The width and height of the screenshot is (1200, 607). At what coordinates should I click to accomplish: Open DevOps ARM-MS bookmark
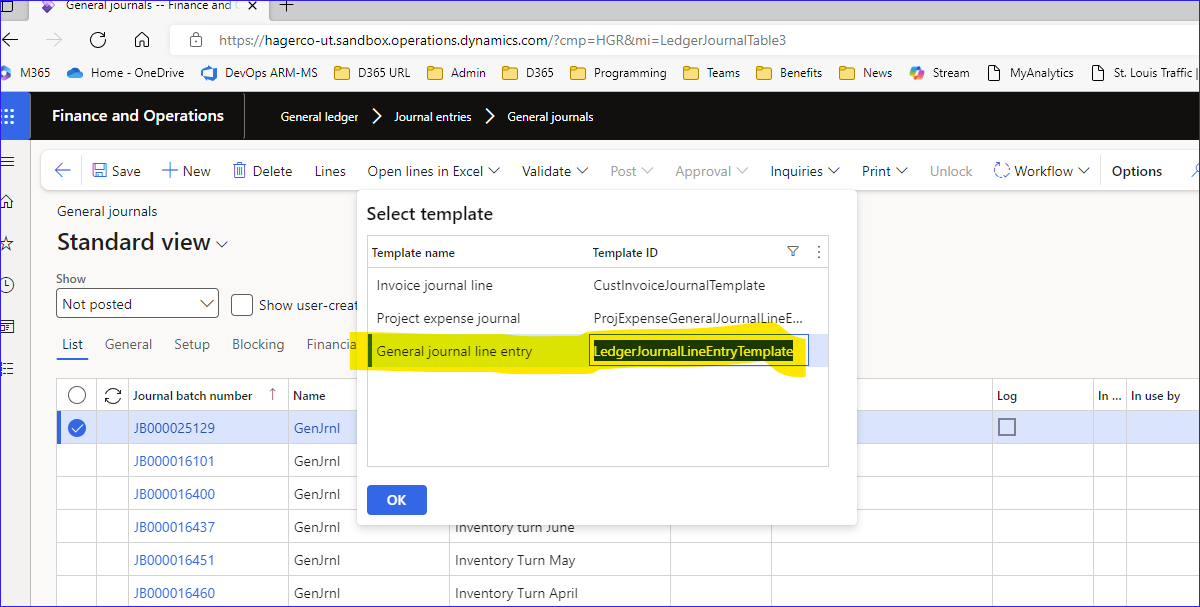click(x=260, y=73)
